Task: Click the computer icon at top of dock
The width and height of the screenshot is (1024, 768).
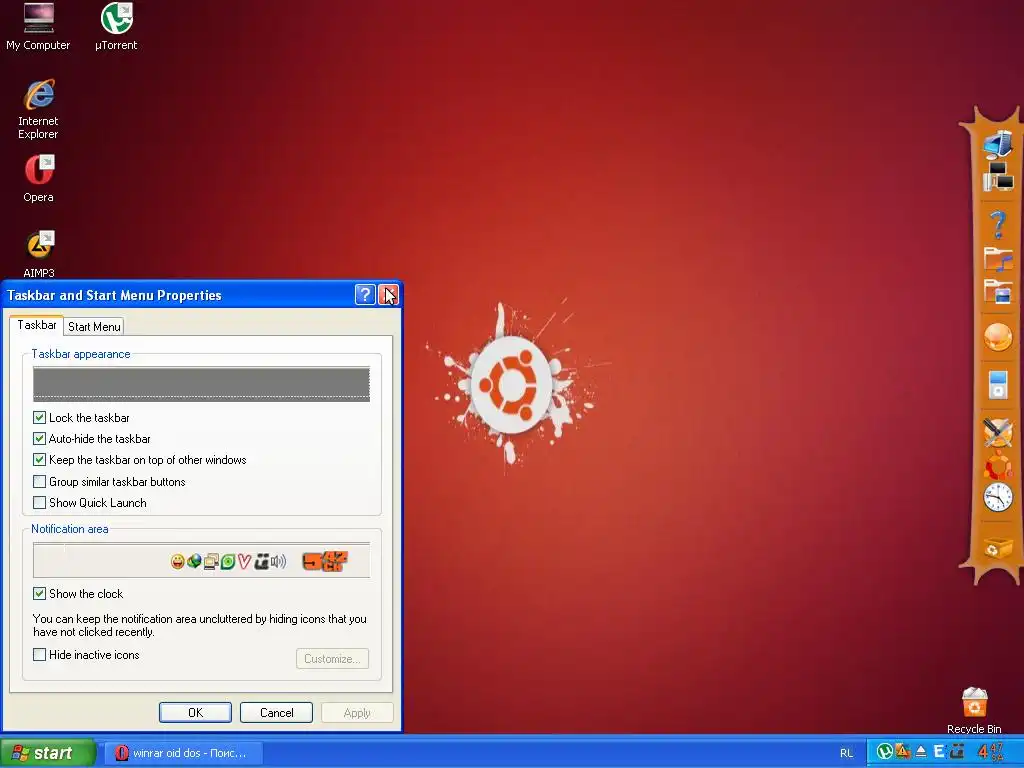Action: coord(998,144)
